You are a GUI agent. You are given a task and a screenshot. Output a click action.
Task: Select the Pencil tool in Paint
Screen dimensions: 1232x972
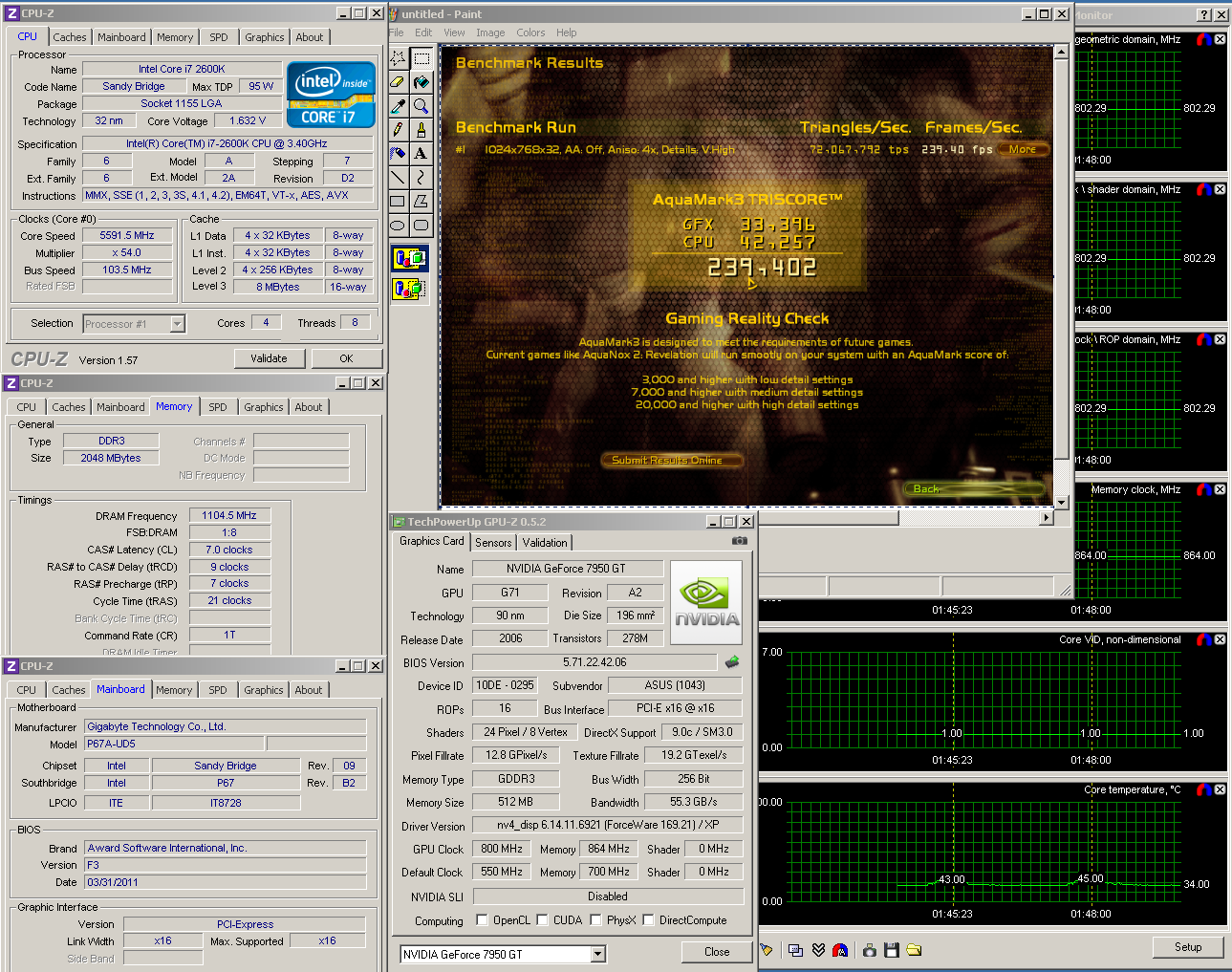pyautogui.click(x=398, y=130)
